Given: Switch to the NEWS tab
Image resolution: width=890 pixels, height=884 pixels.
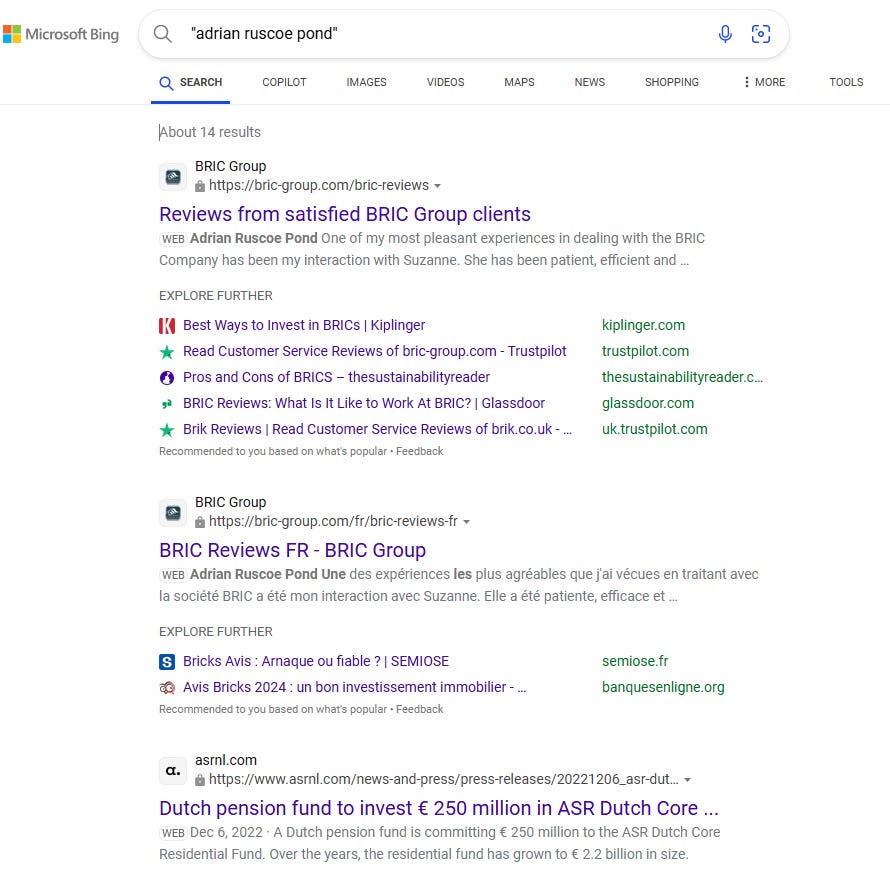Looking at the screenshot, I should [x=590, y=82].
